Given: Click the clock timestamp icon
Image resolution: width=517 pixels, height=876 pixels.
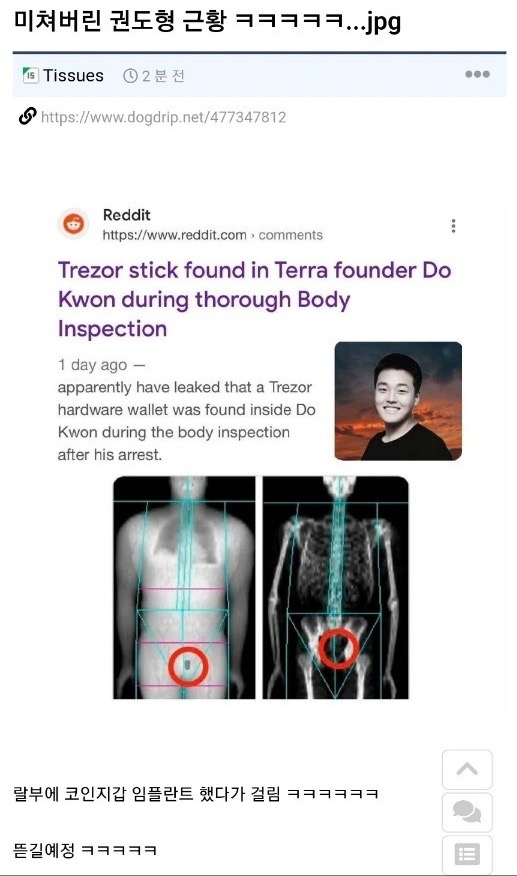Looking at the screenshot, I should pos(130,76).
